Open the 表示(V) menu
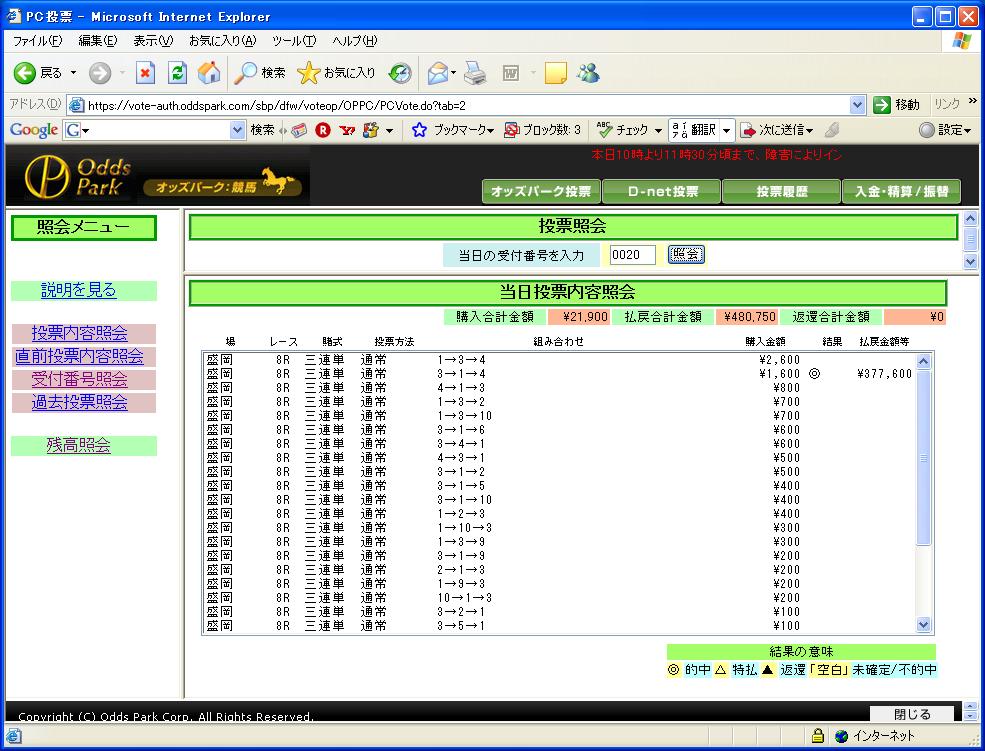Image resolution: width=985 pixels, height=751 pixels. 153,41
